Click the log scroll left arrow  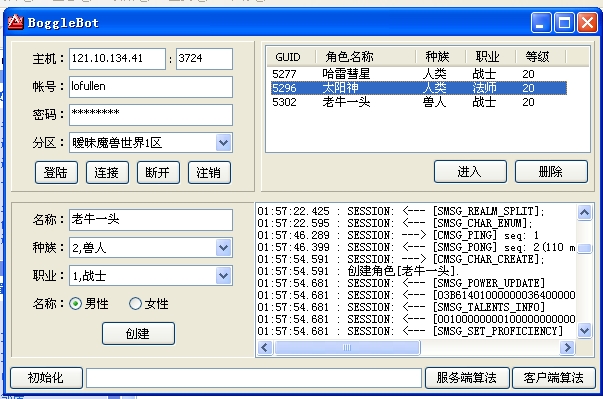265,347
